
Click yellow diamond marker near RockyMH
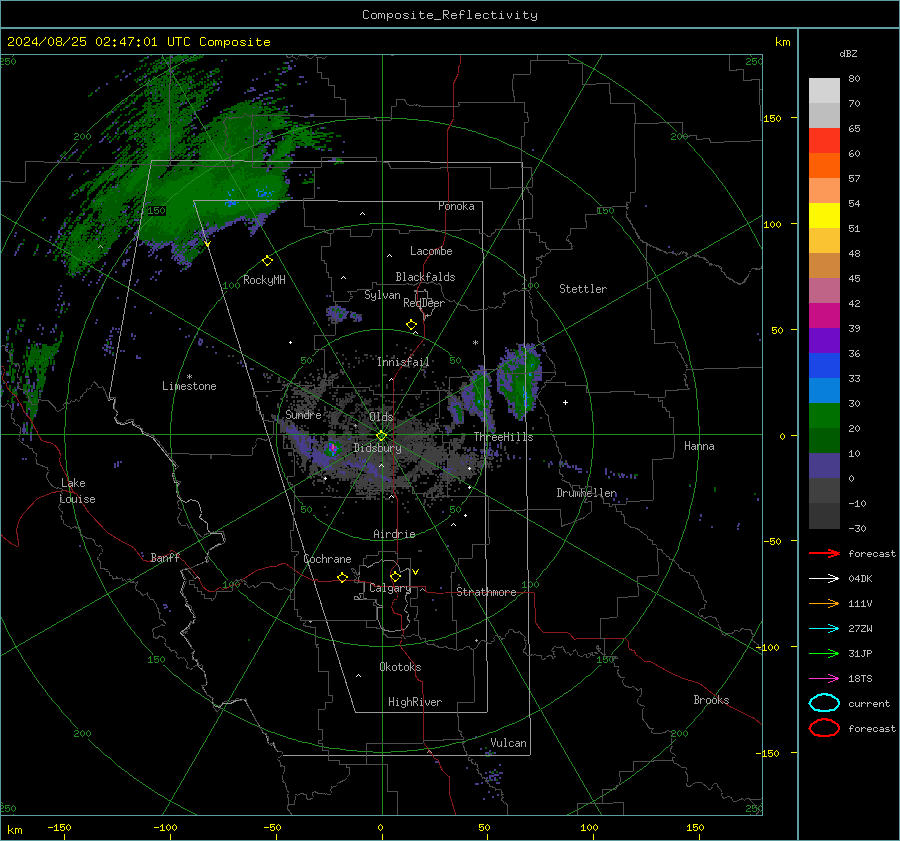[267, 261]
